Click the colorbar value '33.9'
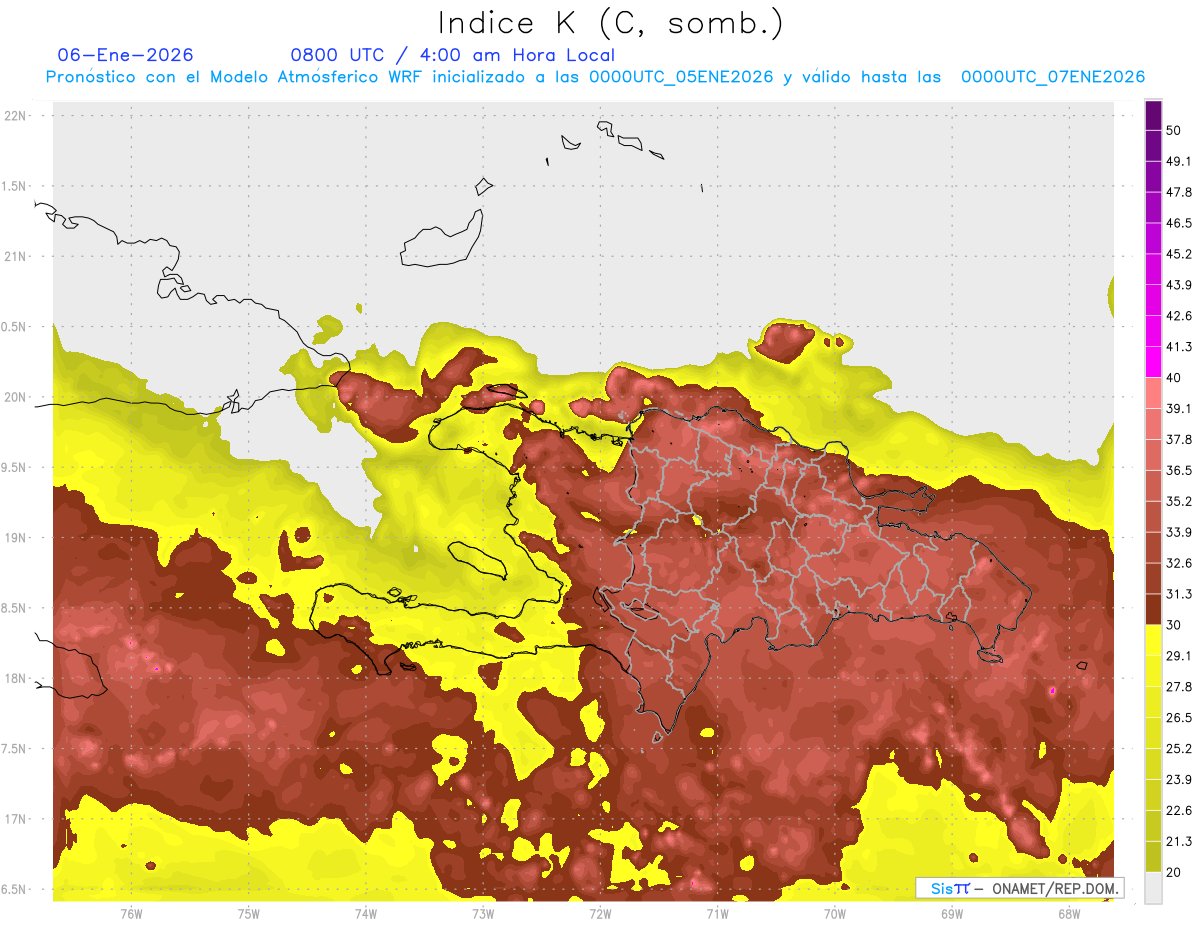Viewport: 1200px width, 927px height. 1179,532
